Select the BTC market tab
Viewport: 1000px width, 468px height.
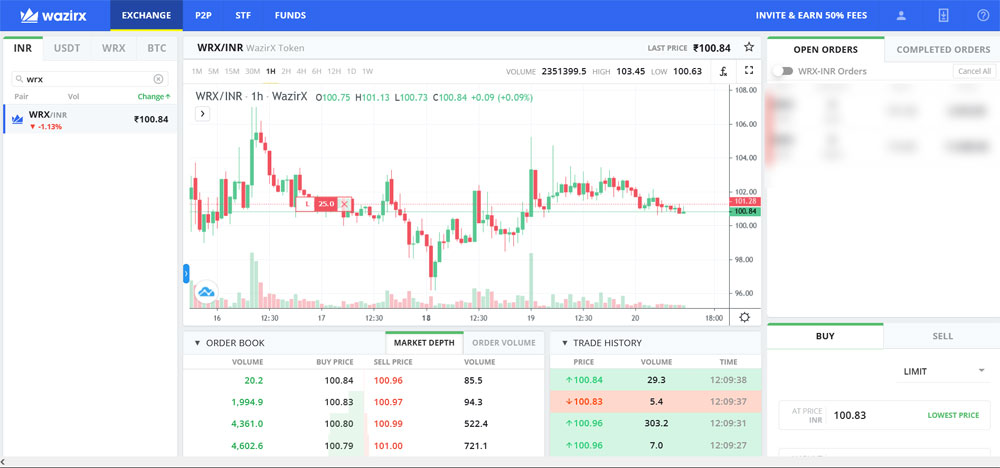point(157,48)
